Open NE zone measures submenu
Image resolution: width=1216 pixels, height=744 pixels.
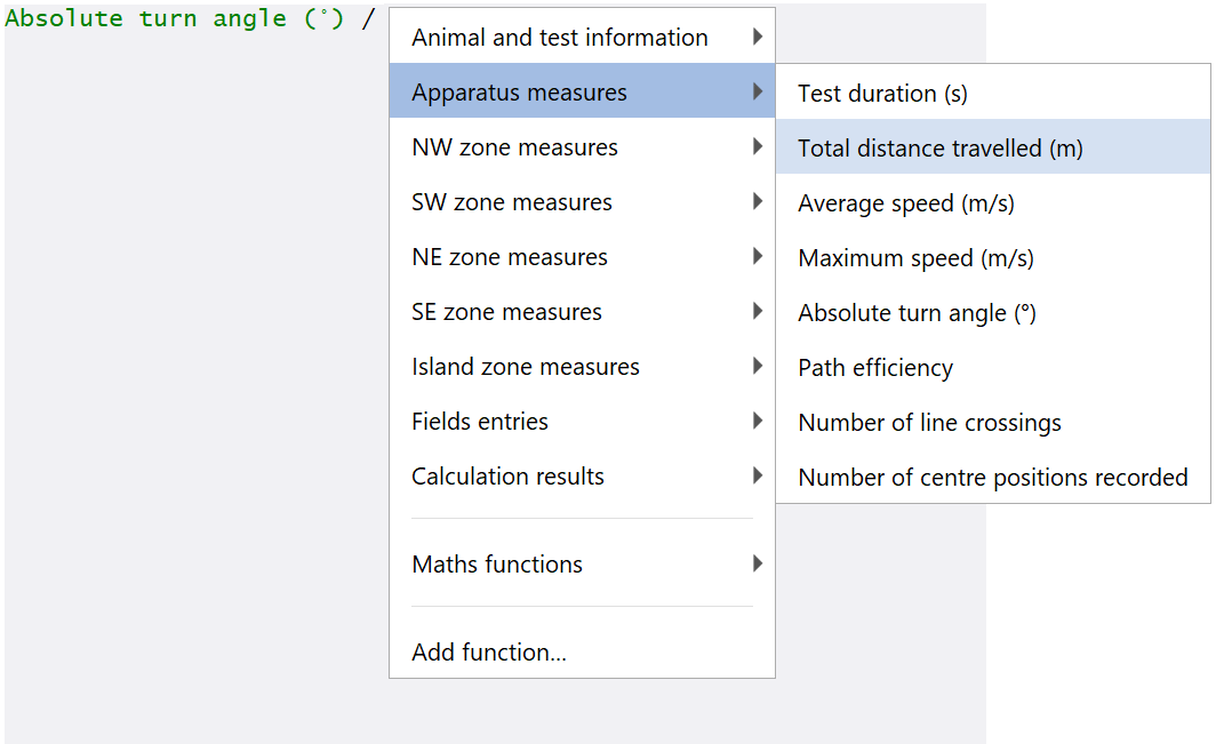[x=582, y=257]
